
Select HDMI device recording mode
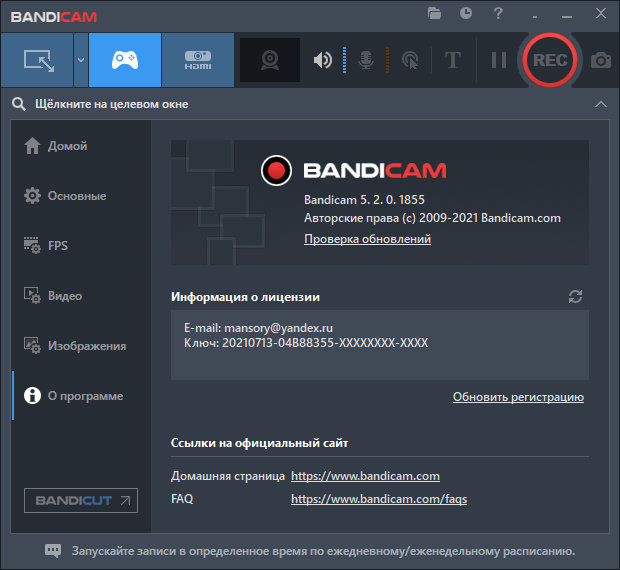[x=197, y=60]
